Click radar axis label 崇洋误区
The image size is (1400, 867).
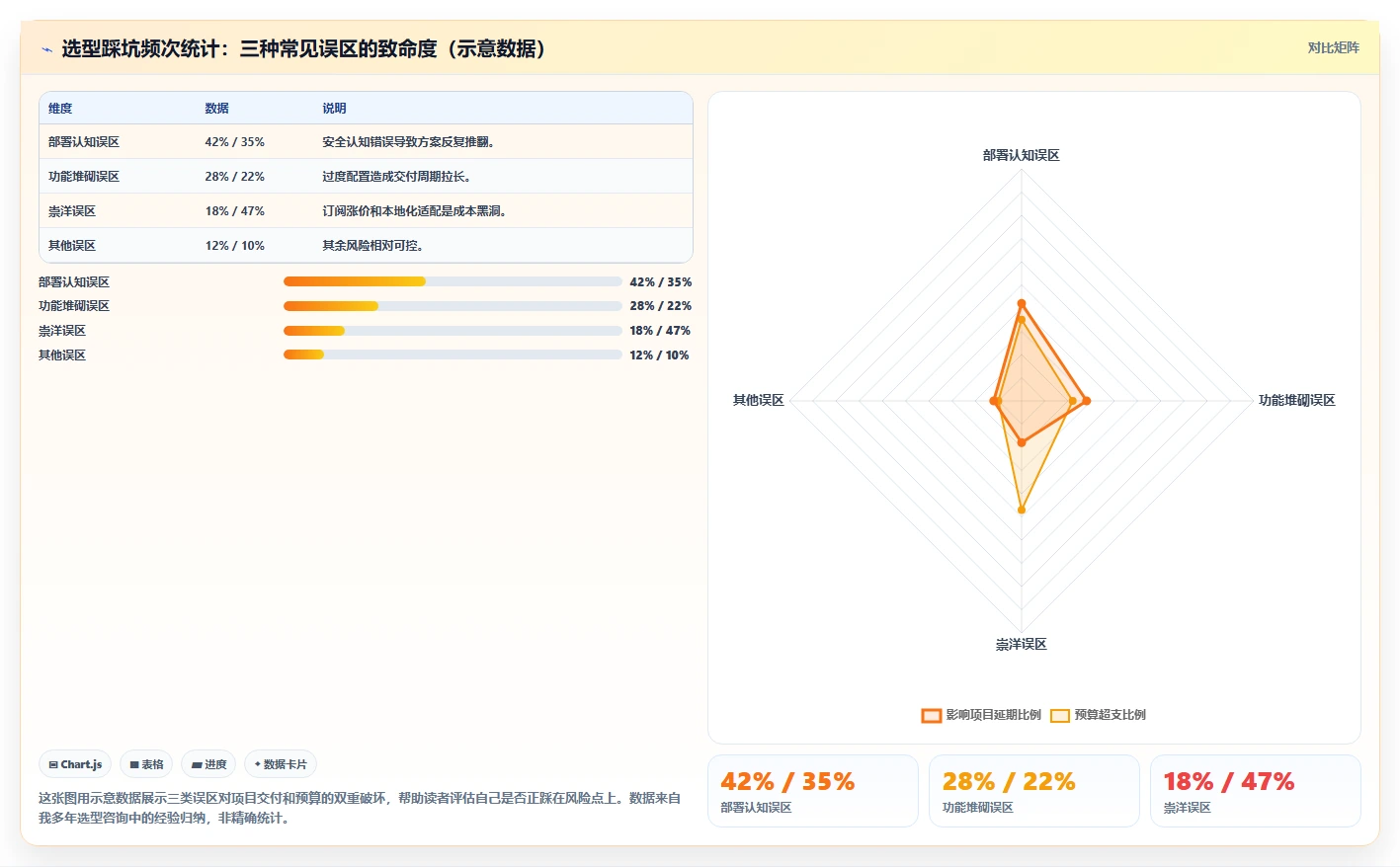[1021, 644]
